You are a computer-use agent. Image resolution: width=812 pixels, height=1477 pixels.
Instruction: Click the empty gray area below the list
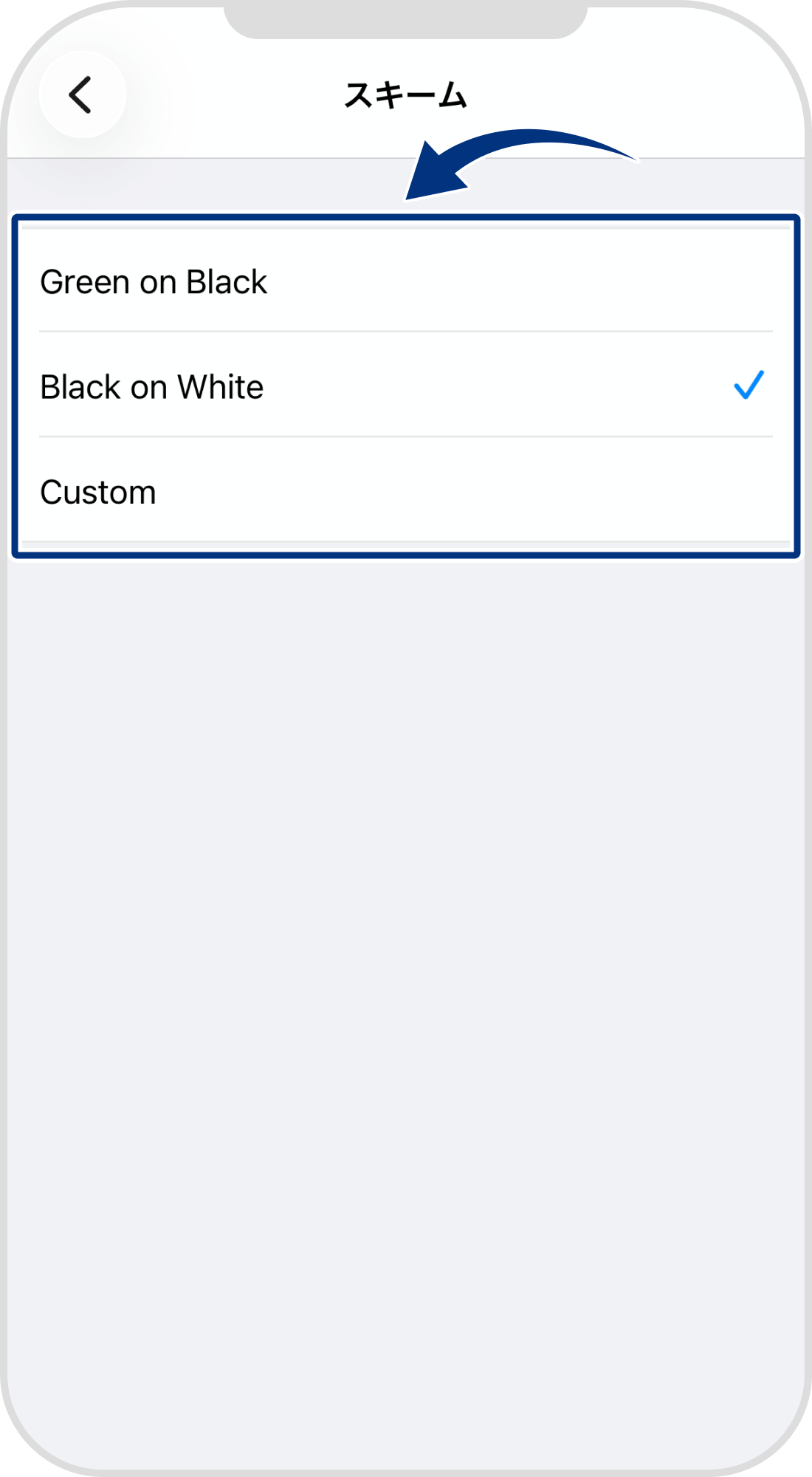pos(406,960)
